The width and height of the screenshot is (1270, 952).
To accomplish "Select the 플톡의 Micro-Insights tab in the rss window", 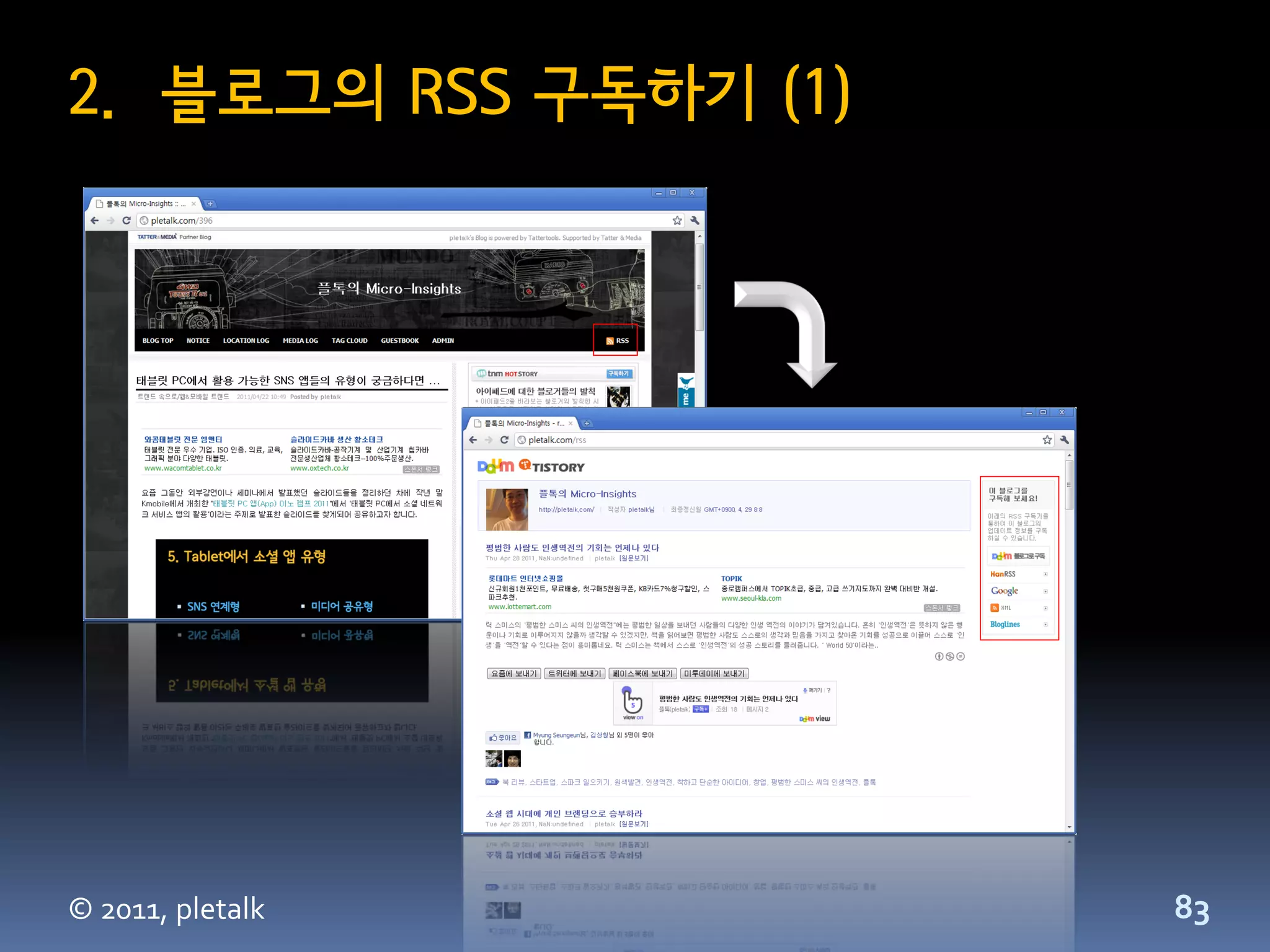I will click(524, 423).
